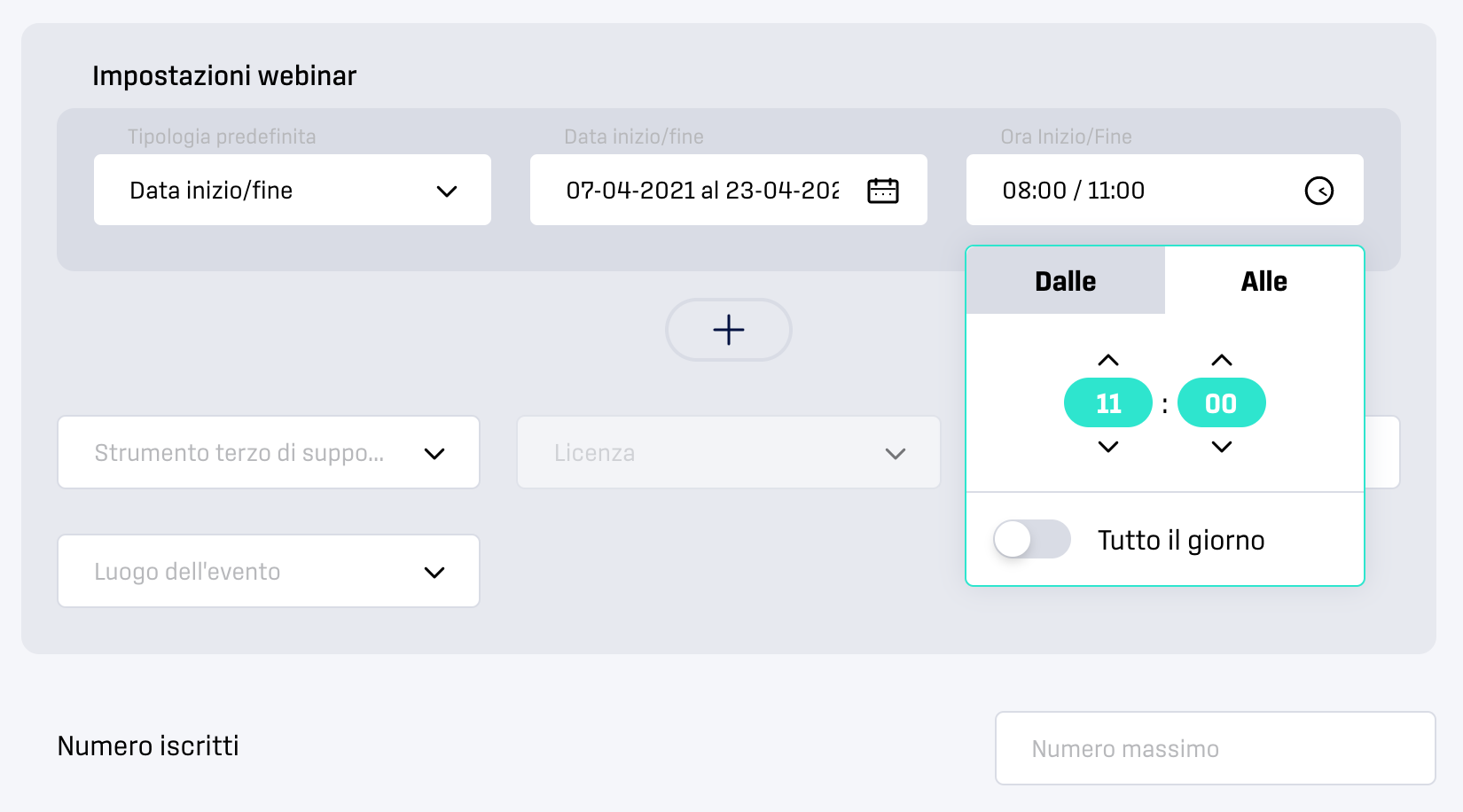
Task: Select the Alle tab
Action: point(1264,281)
